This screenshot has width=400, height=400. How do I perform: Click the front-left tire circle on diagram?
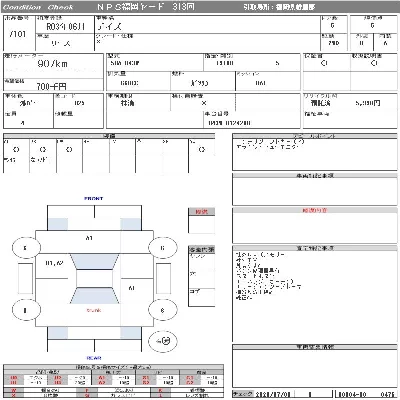pos(26,248)
